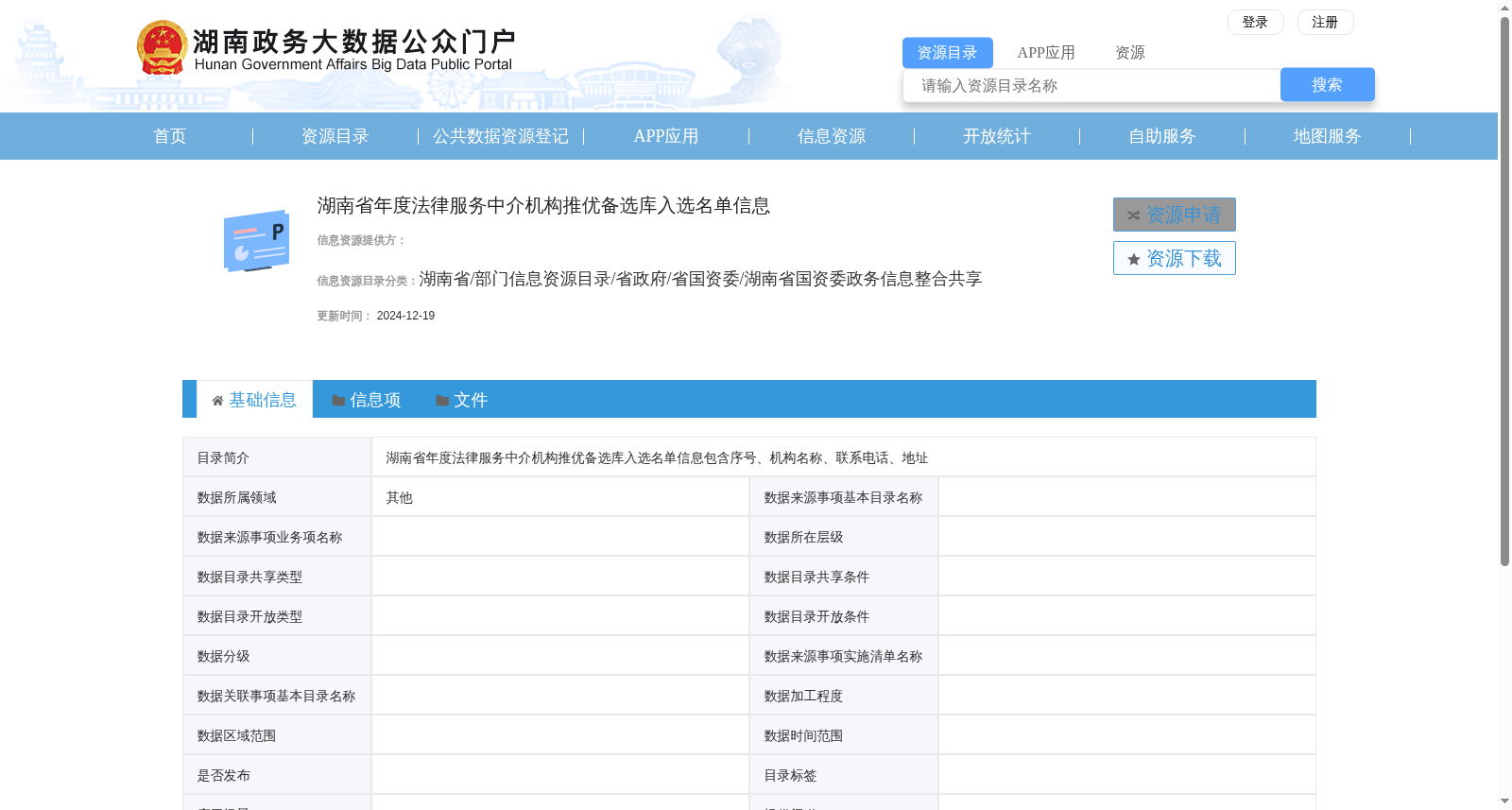Click the shuffle icon on 资源申请

(x=1133, y=215)
